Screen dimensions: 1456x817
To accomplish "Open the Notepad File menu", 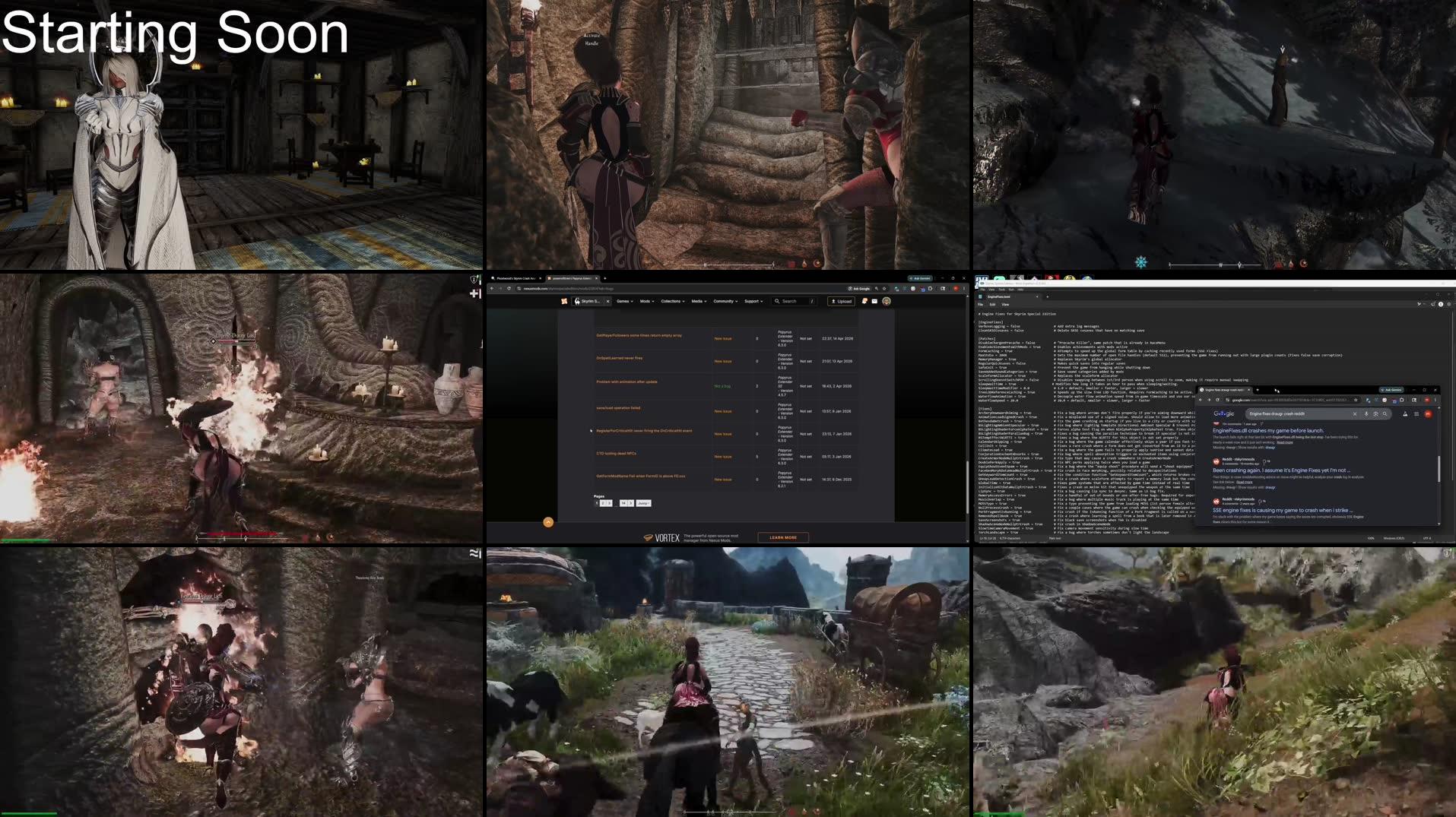I will tap(980, 305).
